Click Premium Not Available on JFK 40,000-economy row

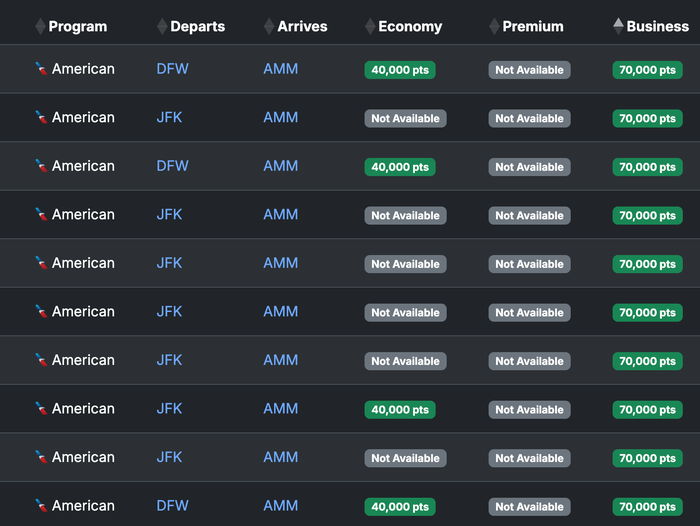pyautogui.click(x=529, y=409)
